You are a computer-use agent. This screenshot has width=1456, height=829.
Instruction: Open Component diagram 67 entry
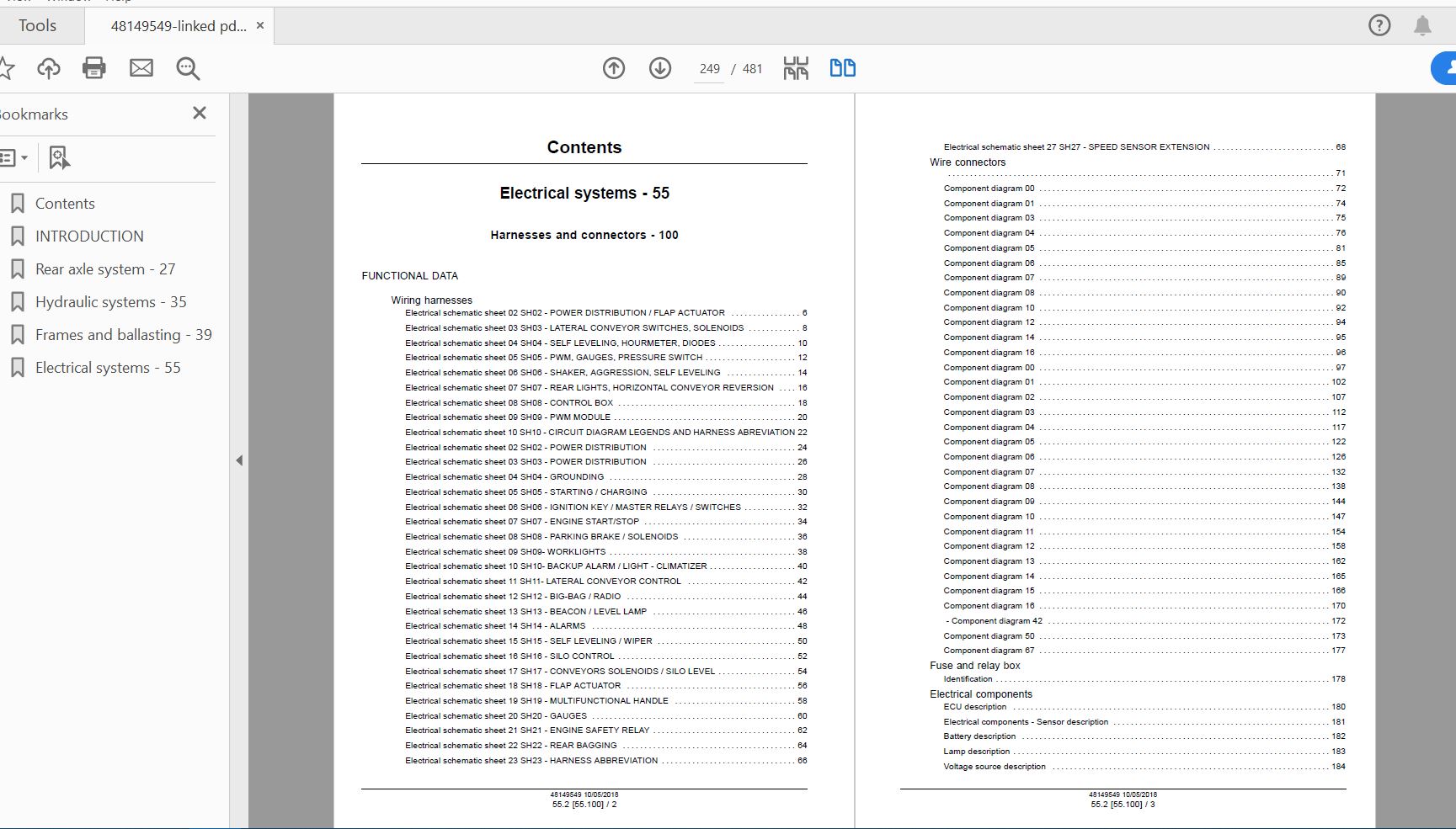pyautogui.click(x=1144, y=651)
